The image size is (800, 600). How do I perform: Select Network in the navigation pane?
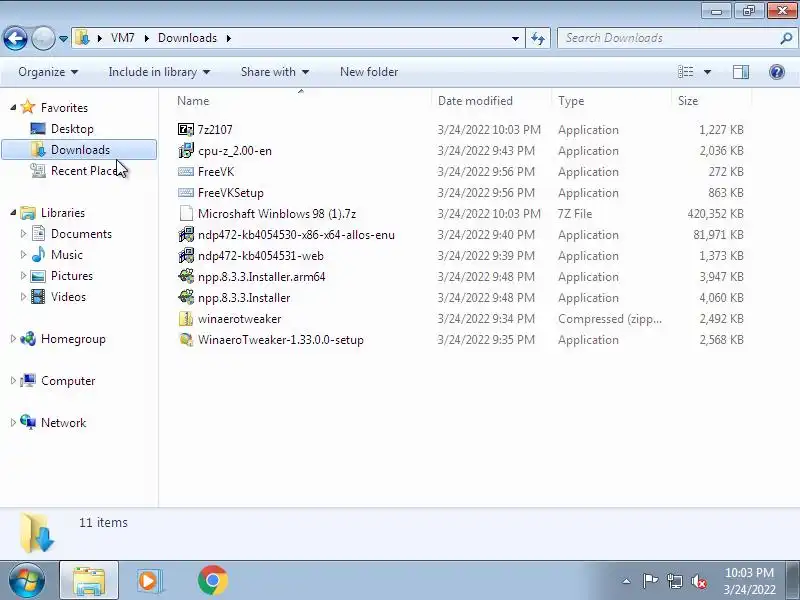(63, 422)
